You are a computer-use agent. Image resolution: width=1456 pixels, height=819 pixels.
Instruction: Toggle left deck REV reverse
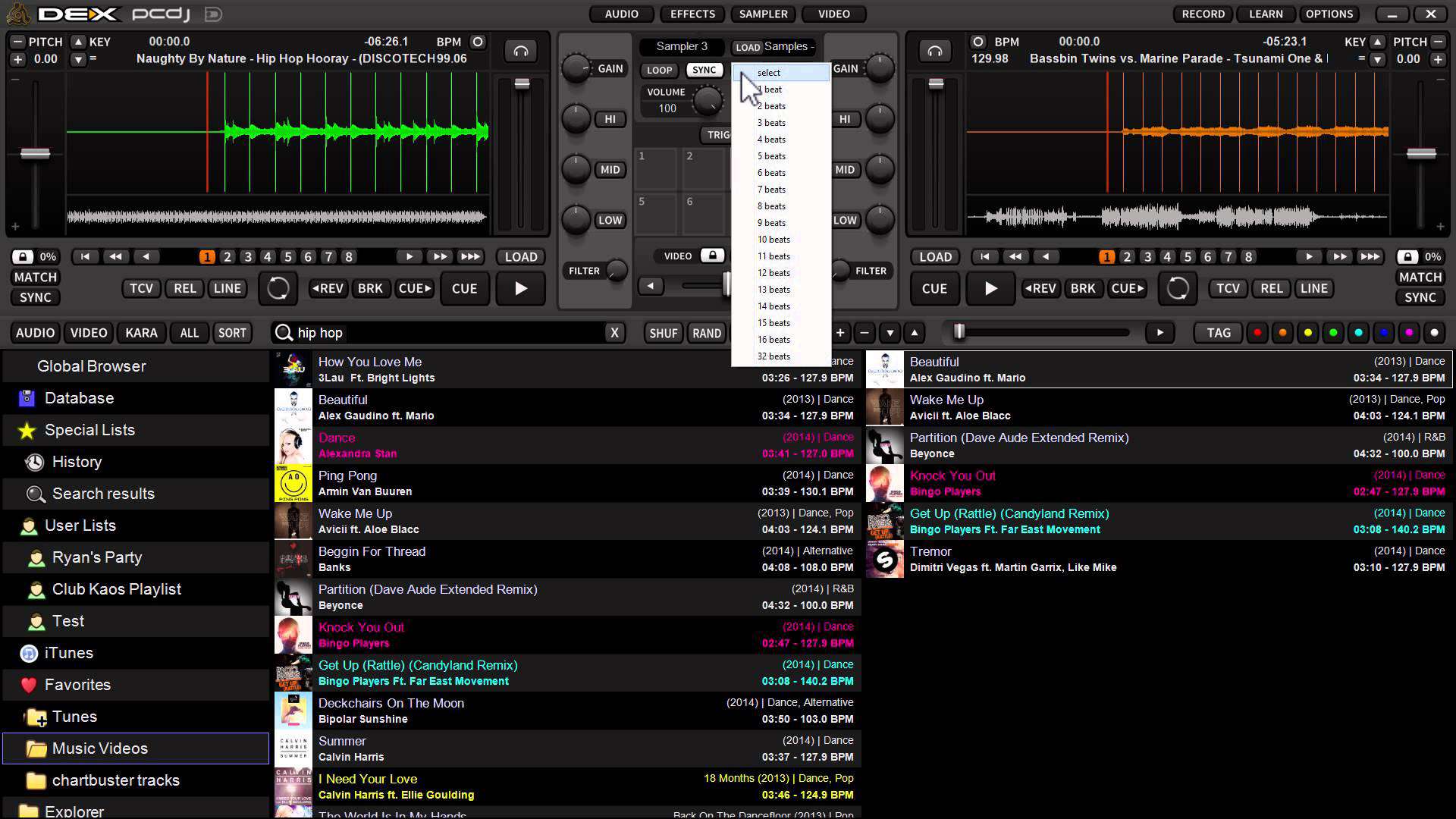coord(328,288)
